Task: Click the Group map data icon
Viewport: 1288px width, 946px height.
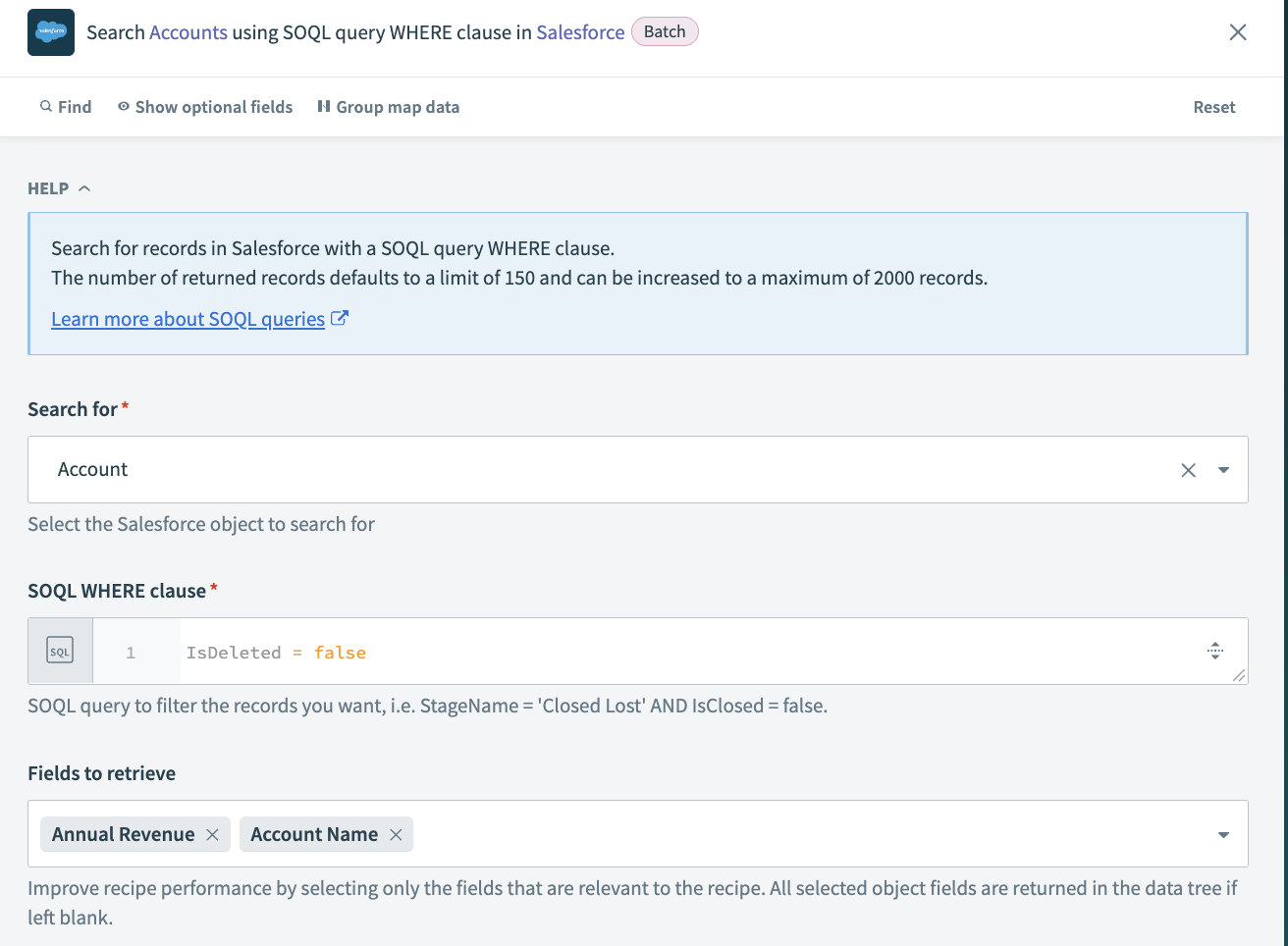Action: pyautogui.click(x=324, y=106)
